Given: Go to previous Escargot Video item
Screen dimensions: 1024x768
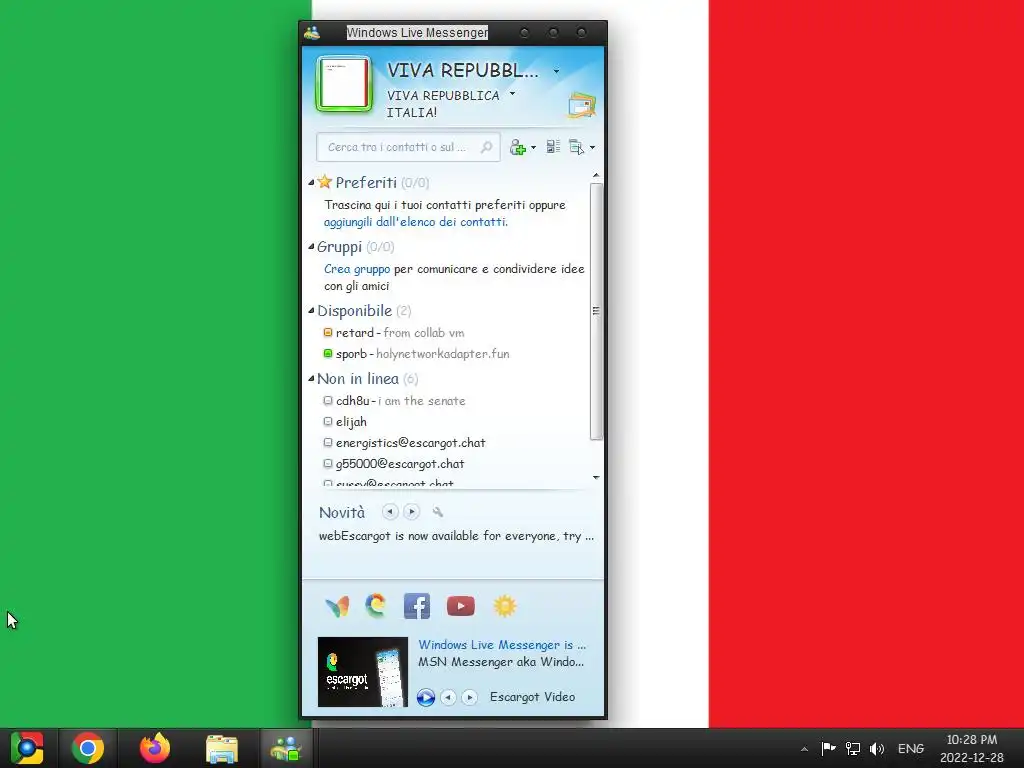Looking at the screenshot, I should click(448, 697).
